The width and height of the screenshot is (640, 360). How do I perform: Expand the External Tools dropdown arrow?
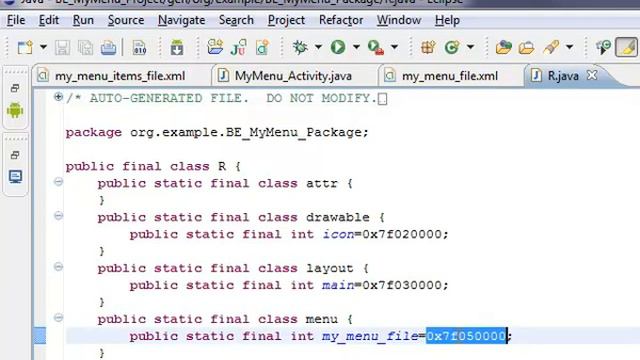click(x=394, y=47)
